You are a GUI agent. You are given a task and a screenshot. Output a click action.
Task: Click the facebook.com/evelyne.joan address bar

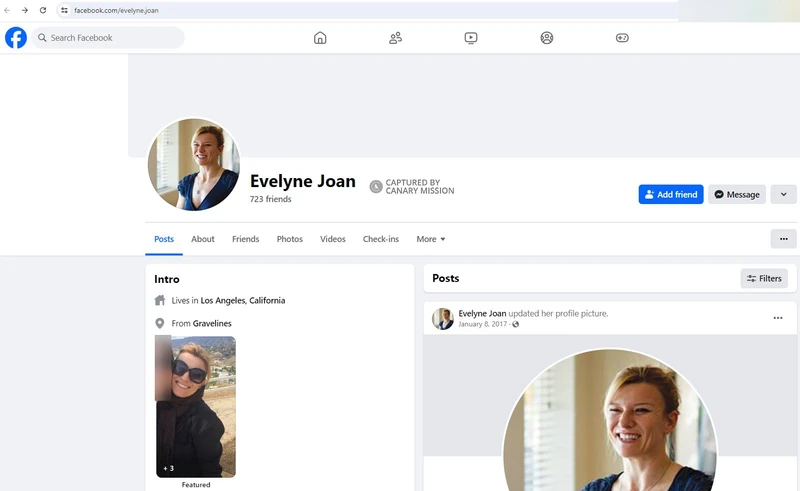pos(367,10)
